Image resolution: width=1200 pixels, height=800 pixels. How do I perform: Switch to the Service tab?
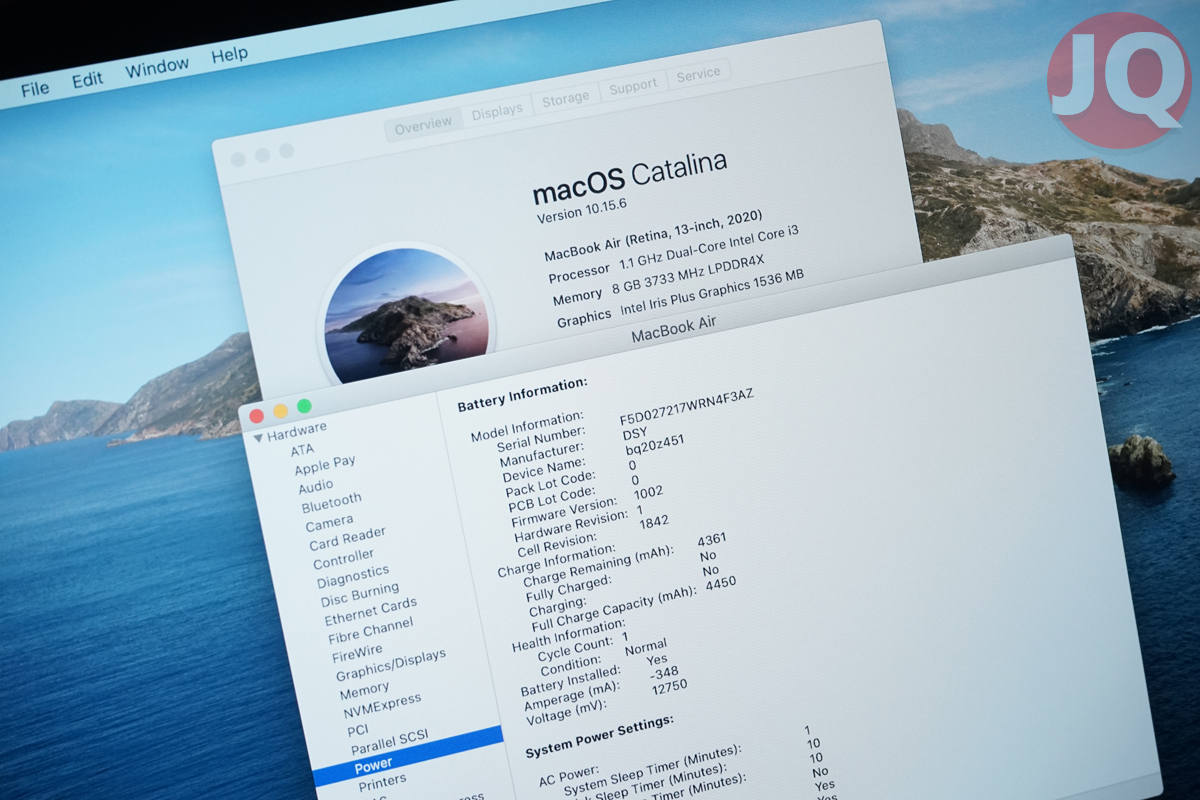(x=698, y=74)
